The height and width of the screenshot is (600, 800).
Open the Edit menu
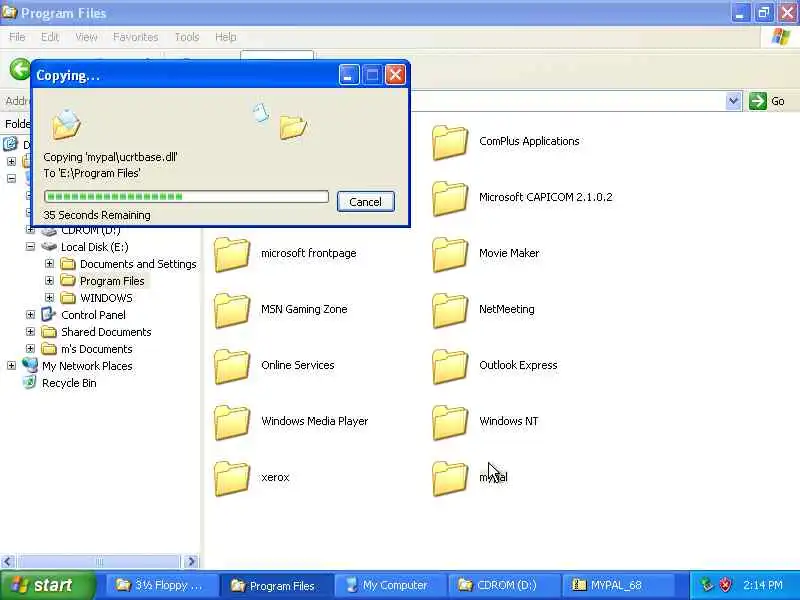pos(49,37)
